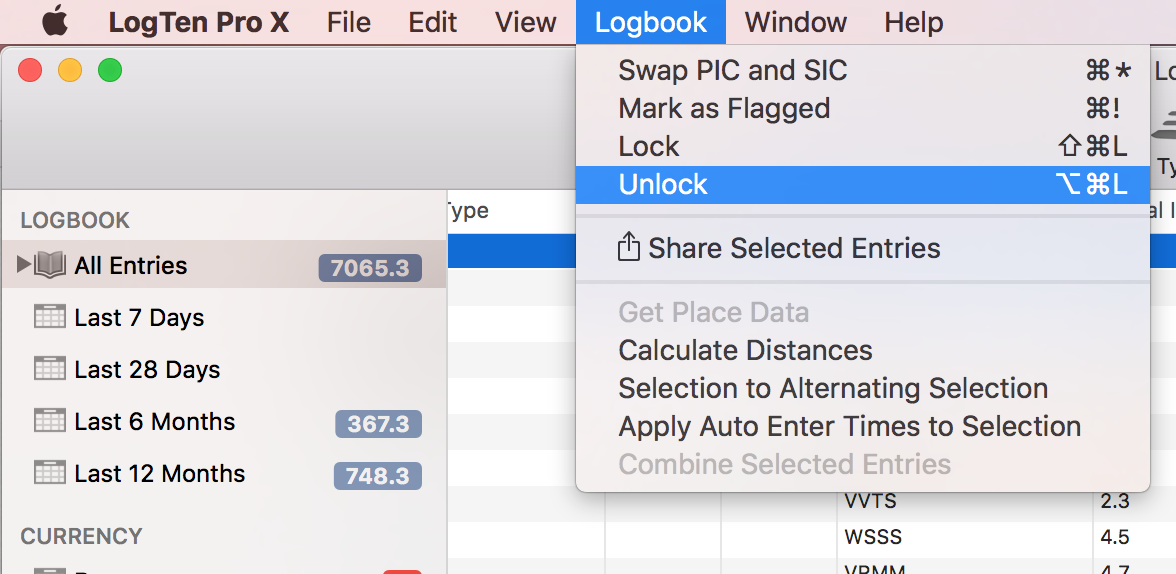Click the 7065.3 hours badge
Image resolution: width=1176 pixels, height=574 pixels.
370,268
